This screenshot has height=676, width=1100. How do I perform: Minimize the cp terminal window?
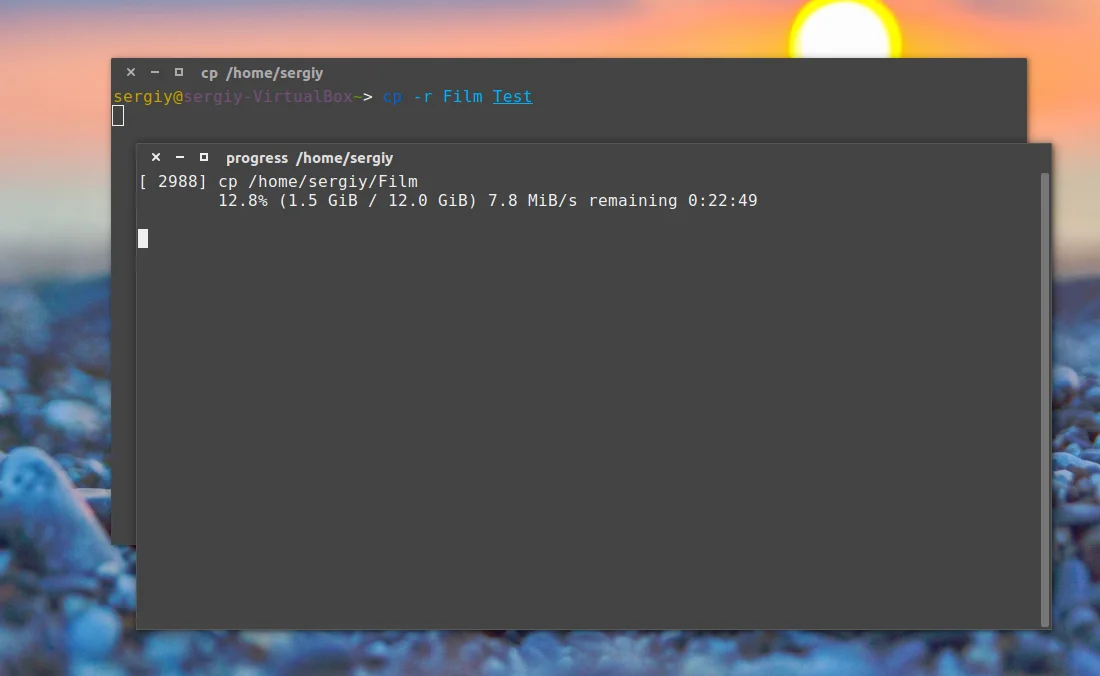coord(154,72)
